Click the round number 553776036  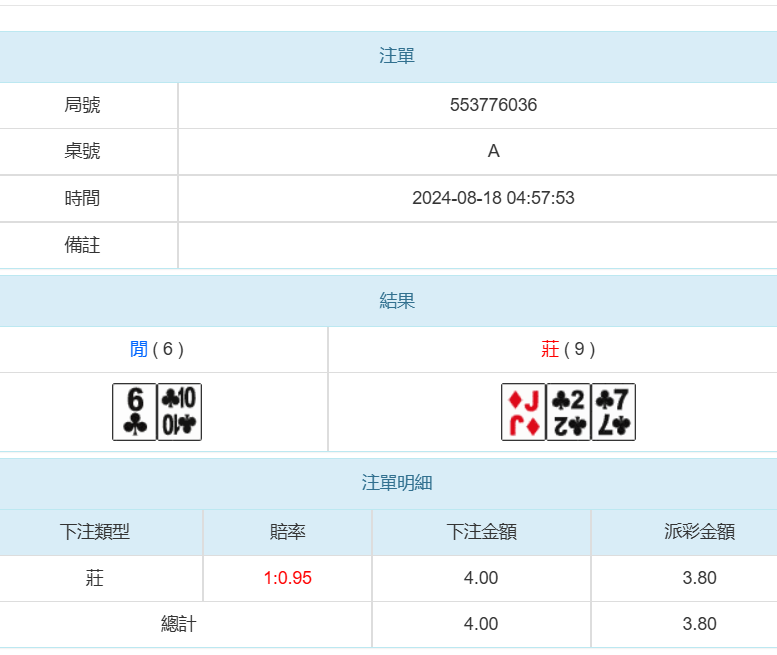493,105
